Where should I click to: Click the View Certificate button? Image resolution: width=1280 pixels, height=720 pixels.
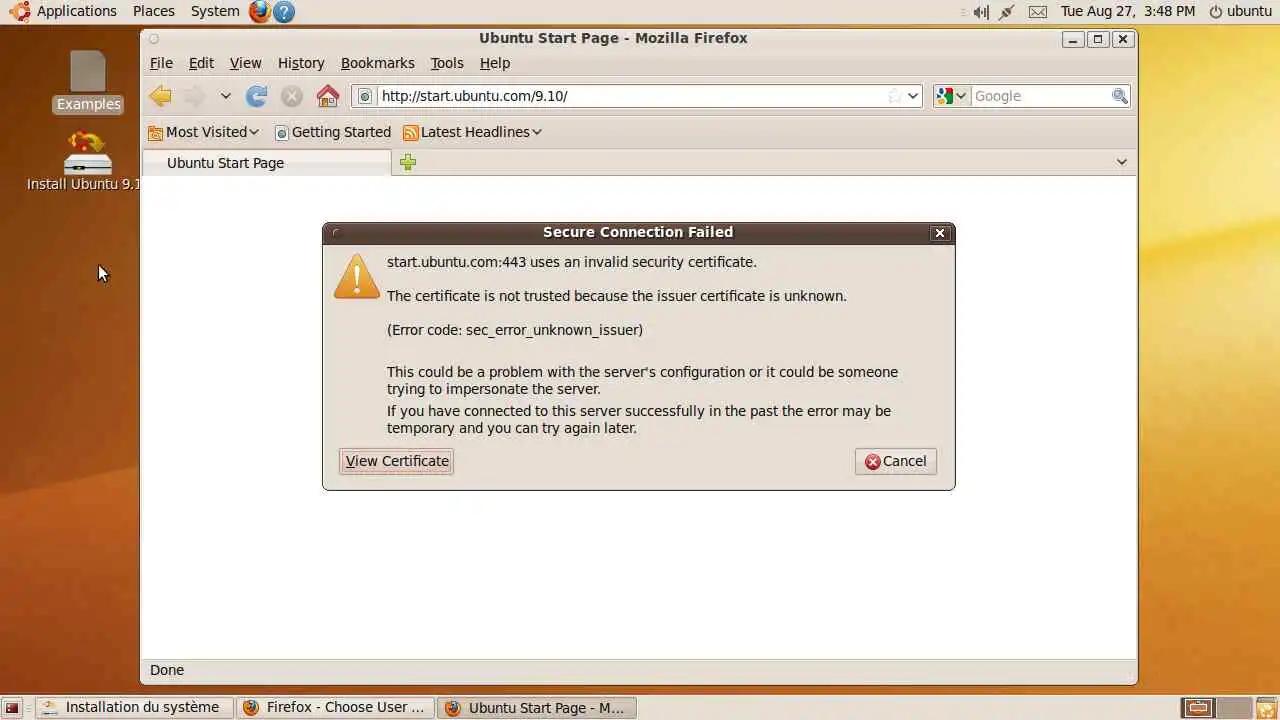click(397, 461)
